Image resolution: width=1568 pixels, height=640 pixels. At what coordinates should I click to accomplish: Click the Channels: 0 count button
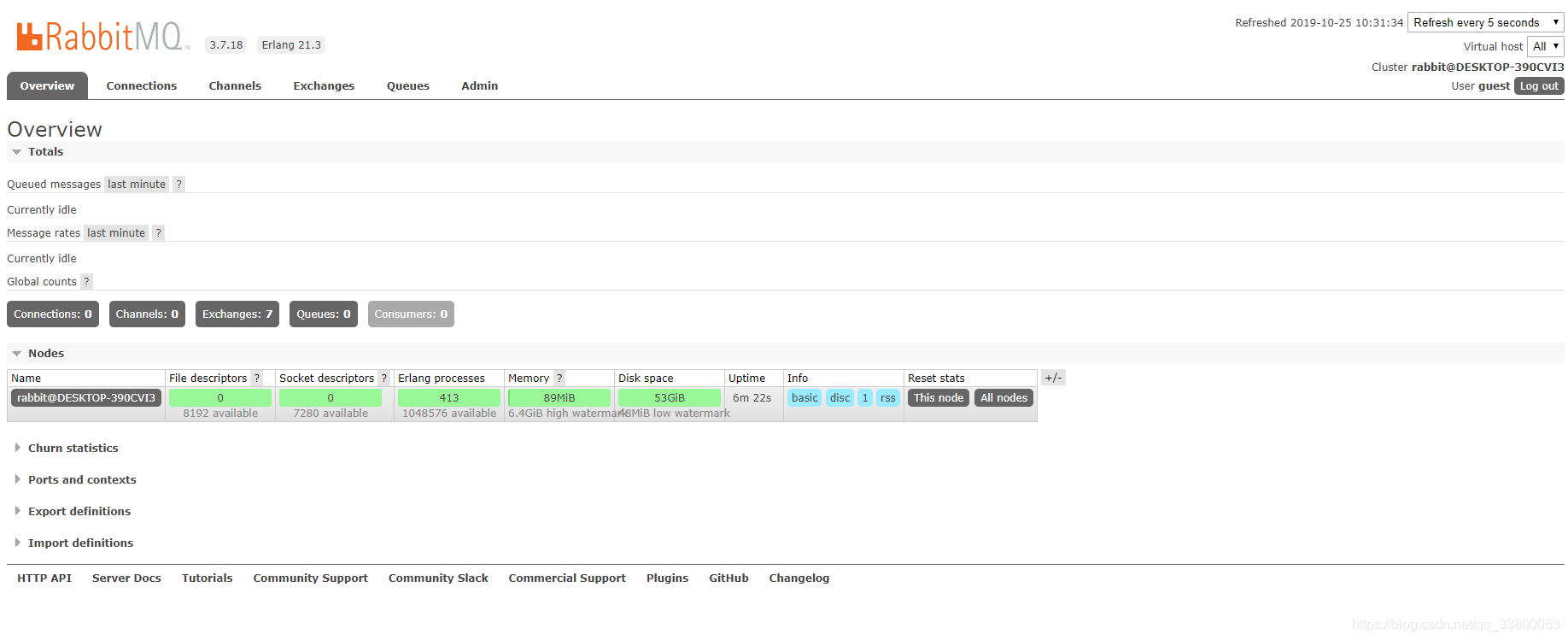pos(147,314)
